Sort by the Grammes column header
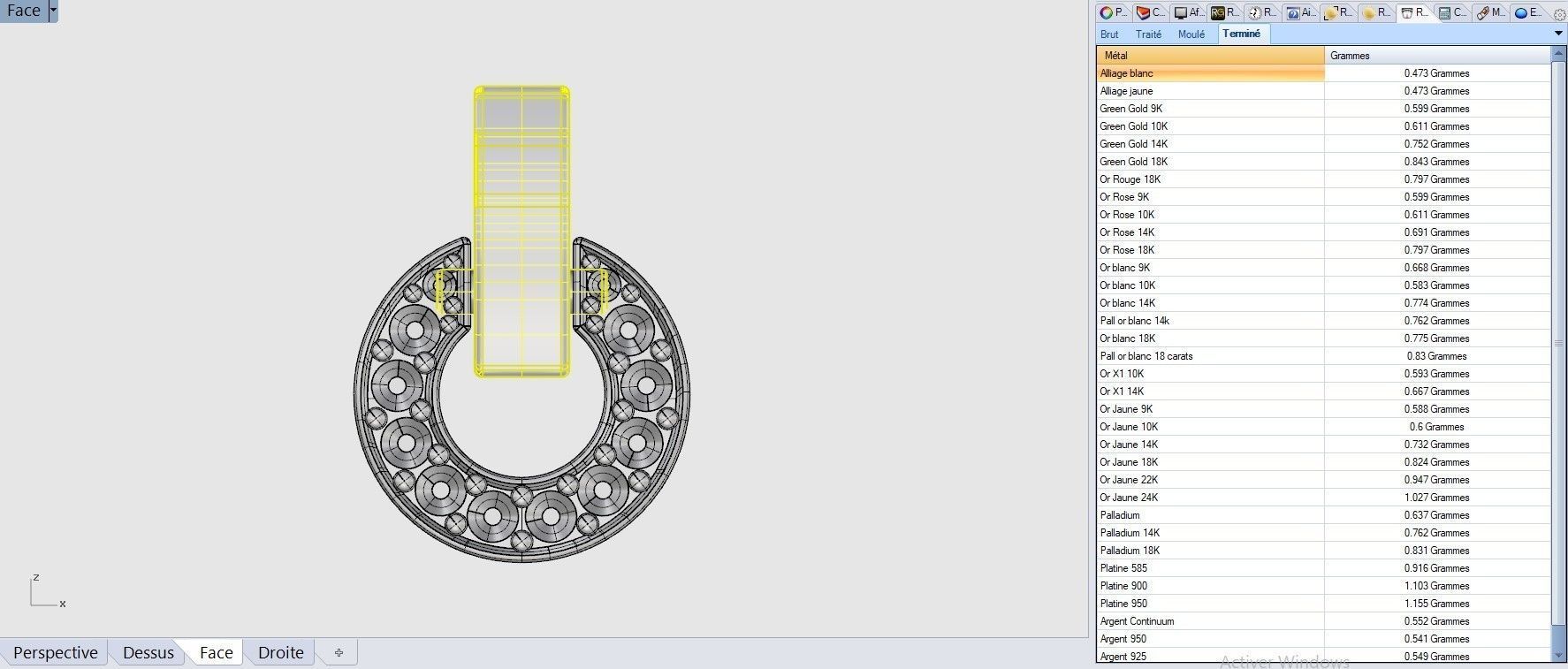This screenshot has height=669, width=1568. pyautogui.click(x=1437, y=55)
